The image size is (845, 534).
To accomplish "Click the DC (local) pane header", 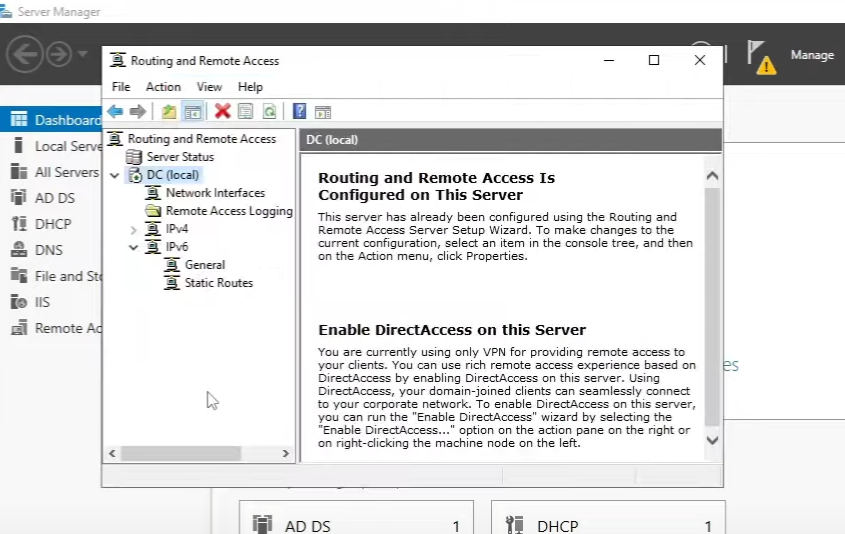I will point(511,140).
